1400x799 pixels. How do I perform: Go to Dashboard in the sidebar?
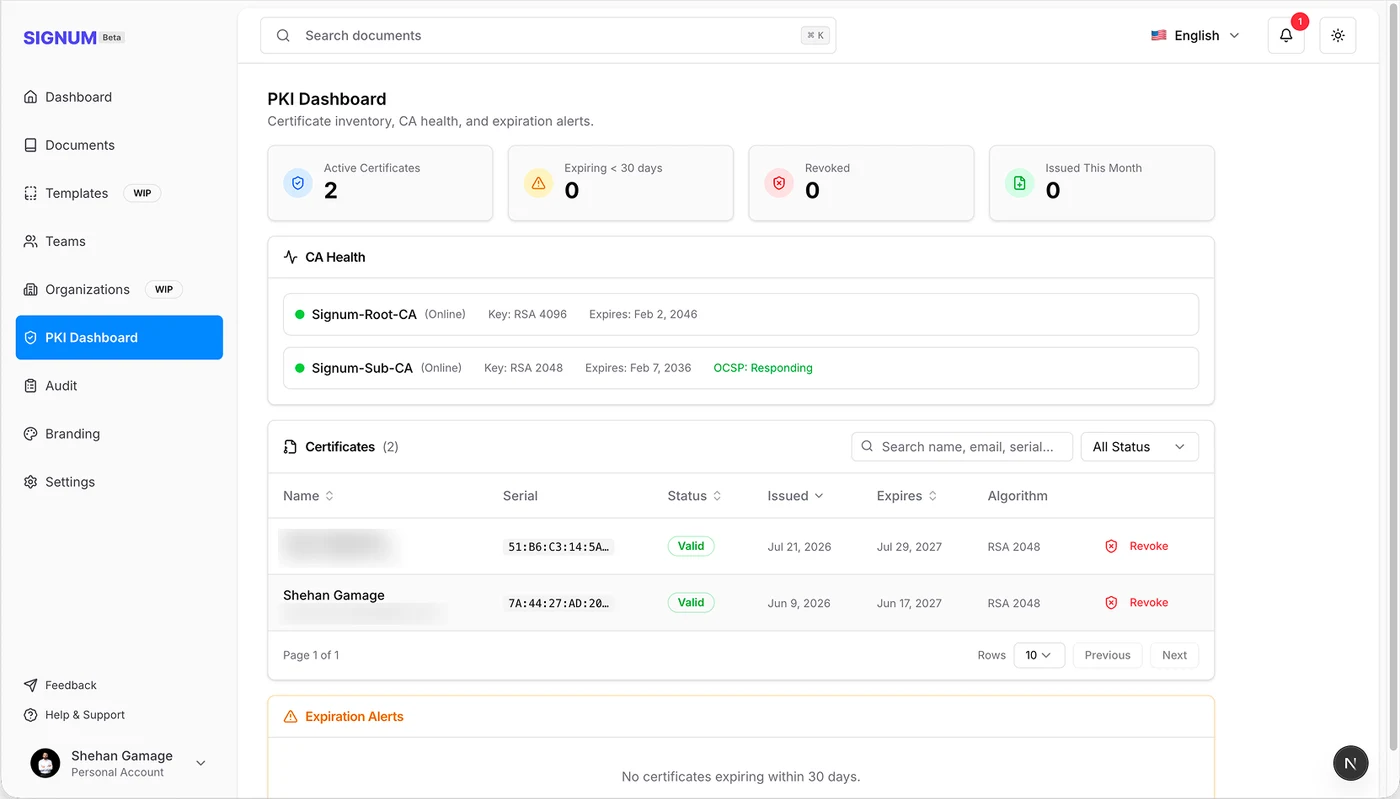pos(119,97)
